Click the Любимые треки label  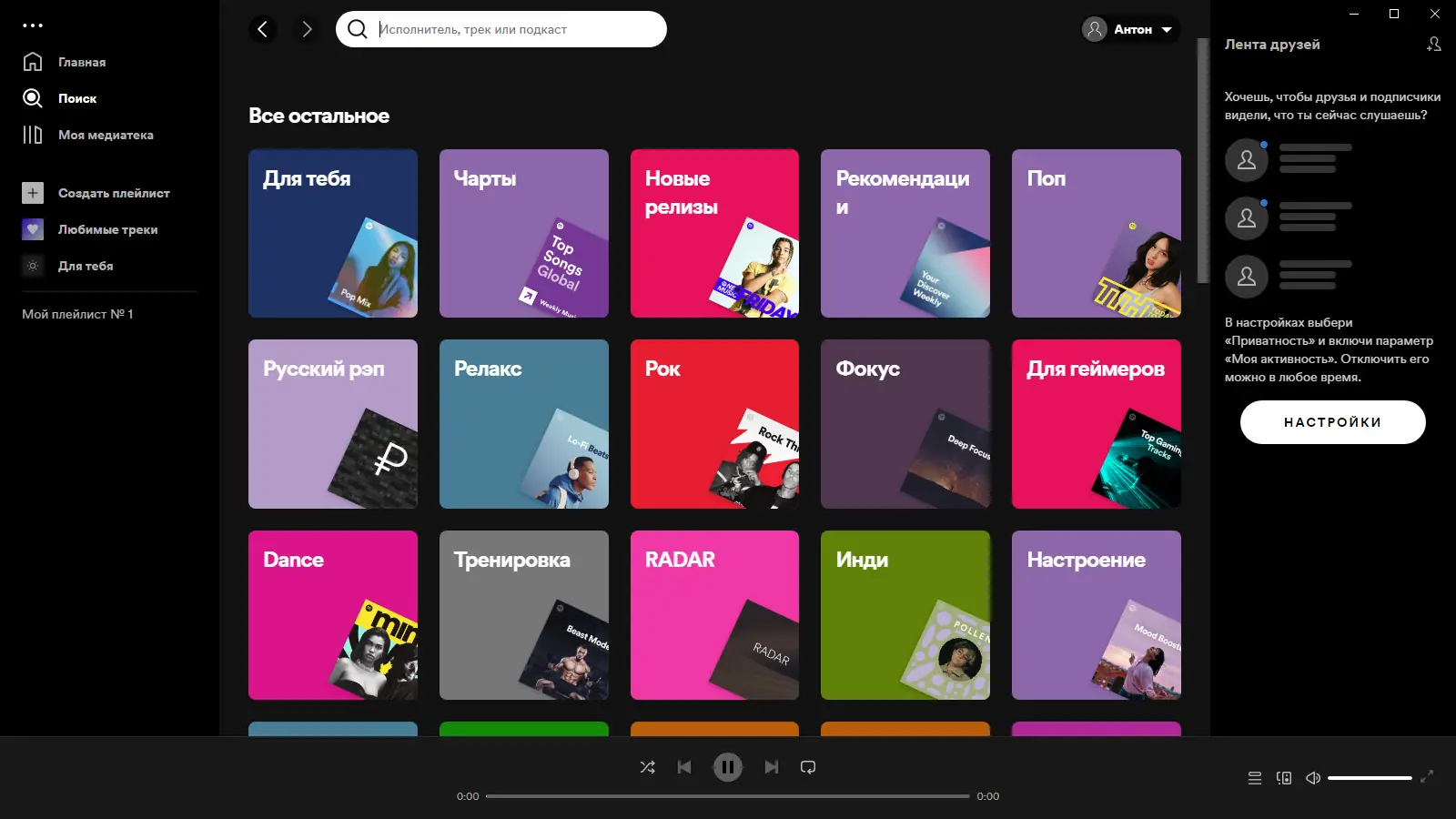[x=107, y=229]
